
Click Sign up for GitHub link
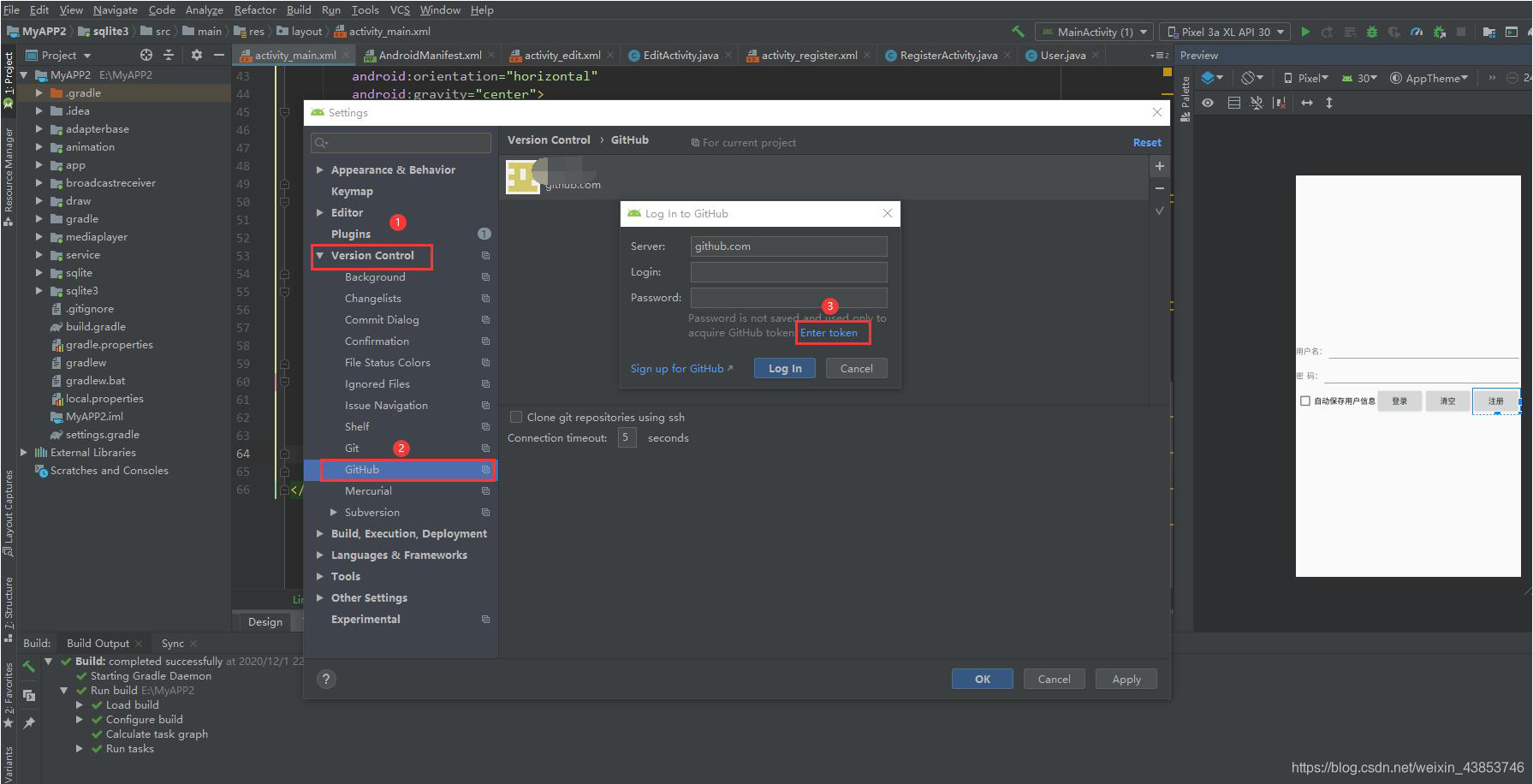(681, 368)
